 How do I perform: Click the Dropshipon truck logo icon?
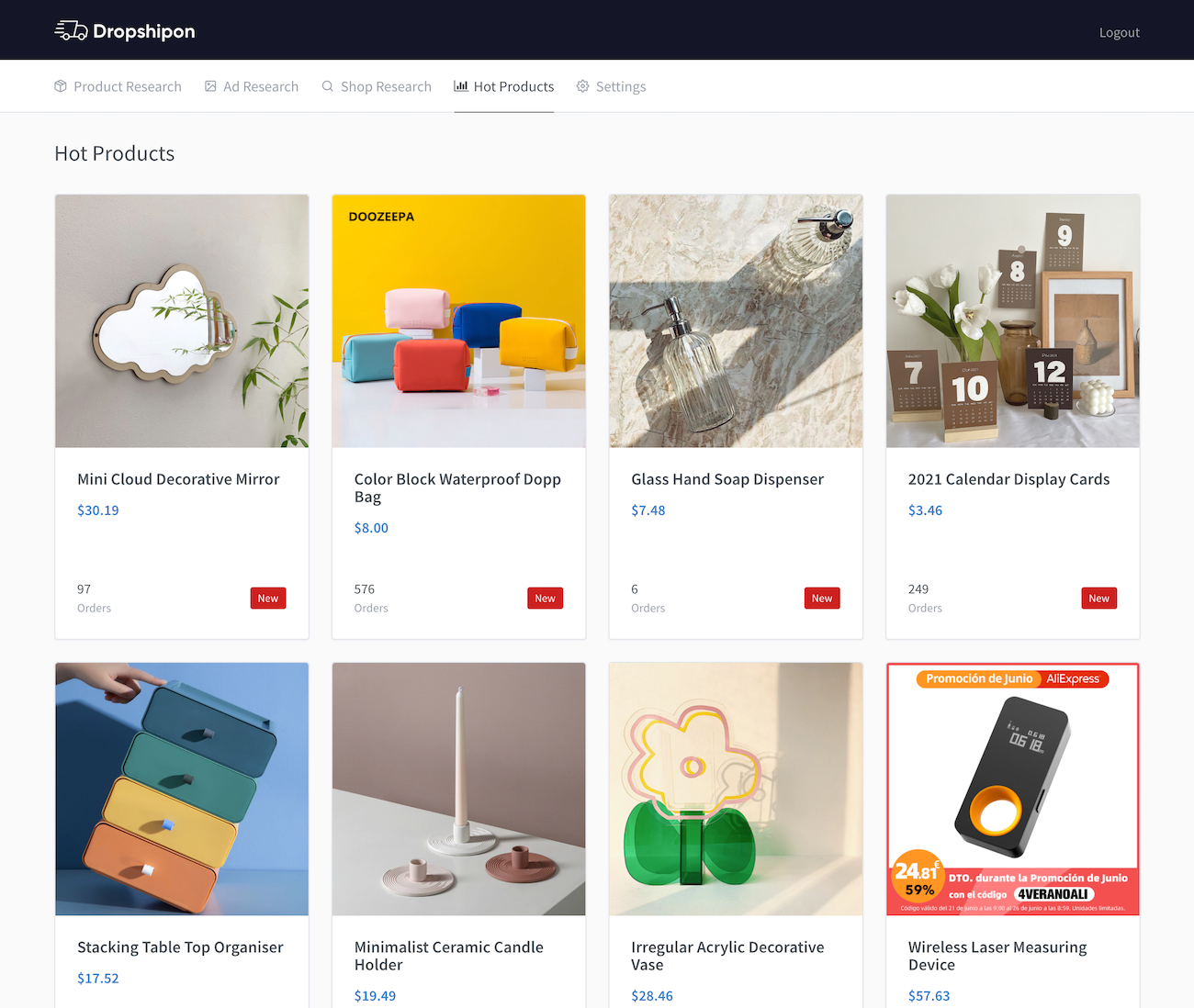tap(71, 31)
